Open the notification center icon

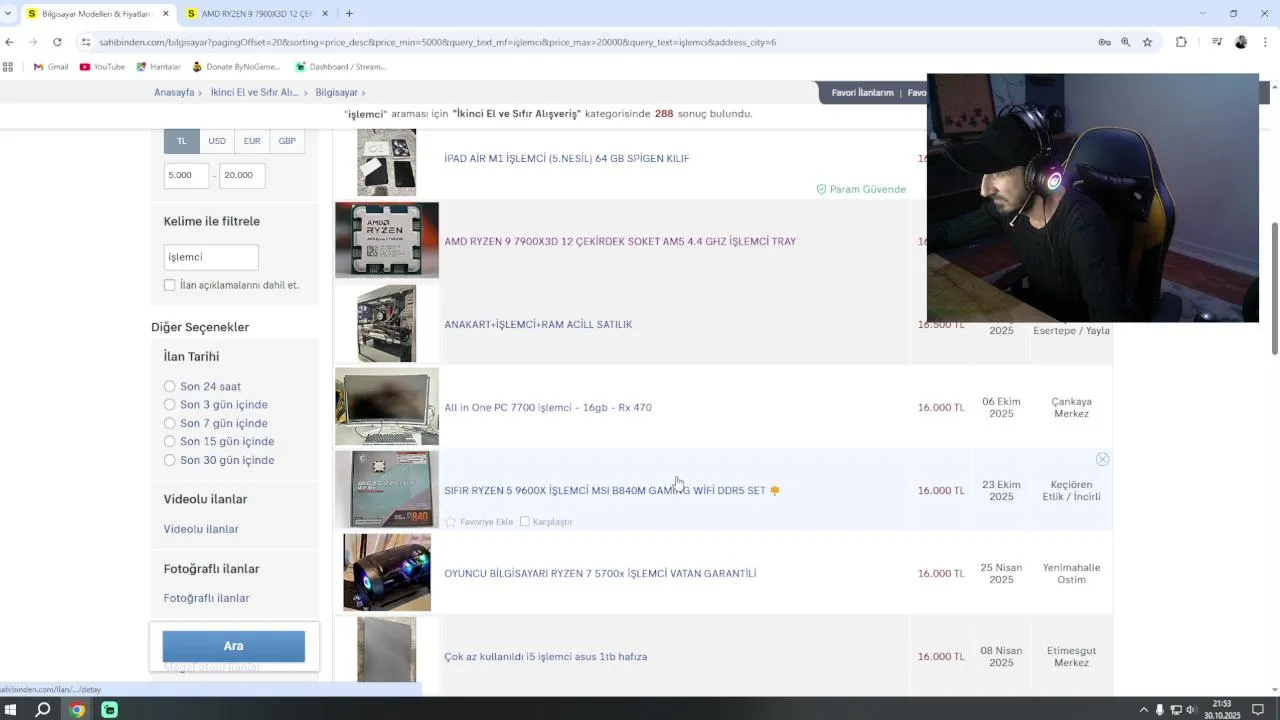[1258, 710]
